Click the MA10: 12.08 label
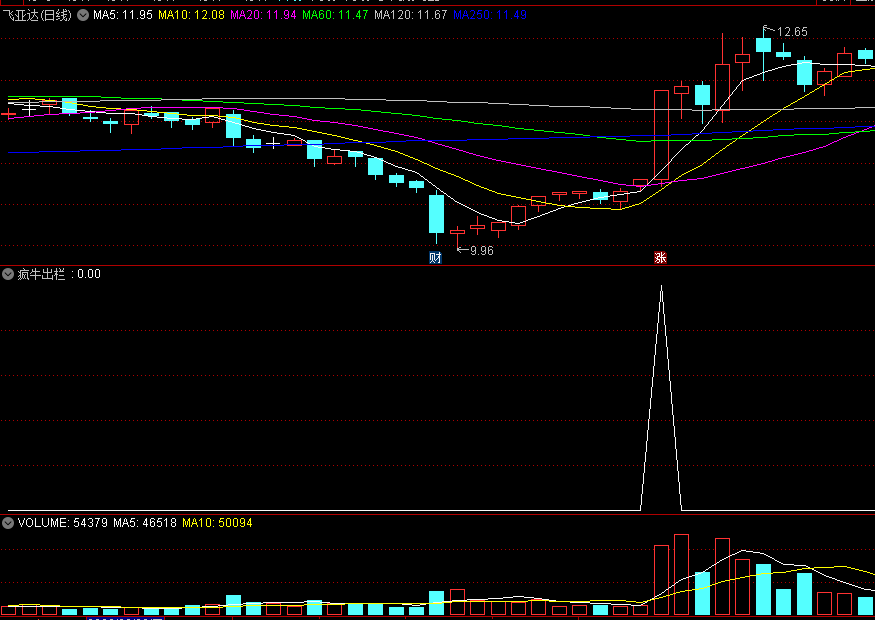This screenshot has width=875, height=620. tap(191, 15)
